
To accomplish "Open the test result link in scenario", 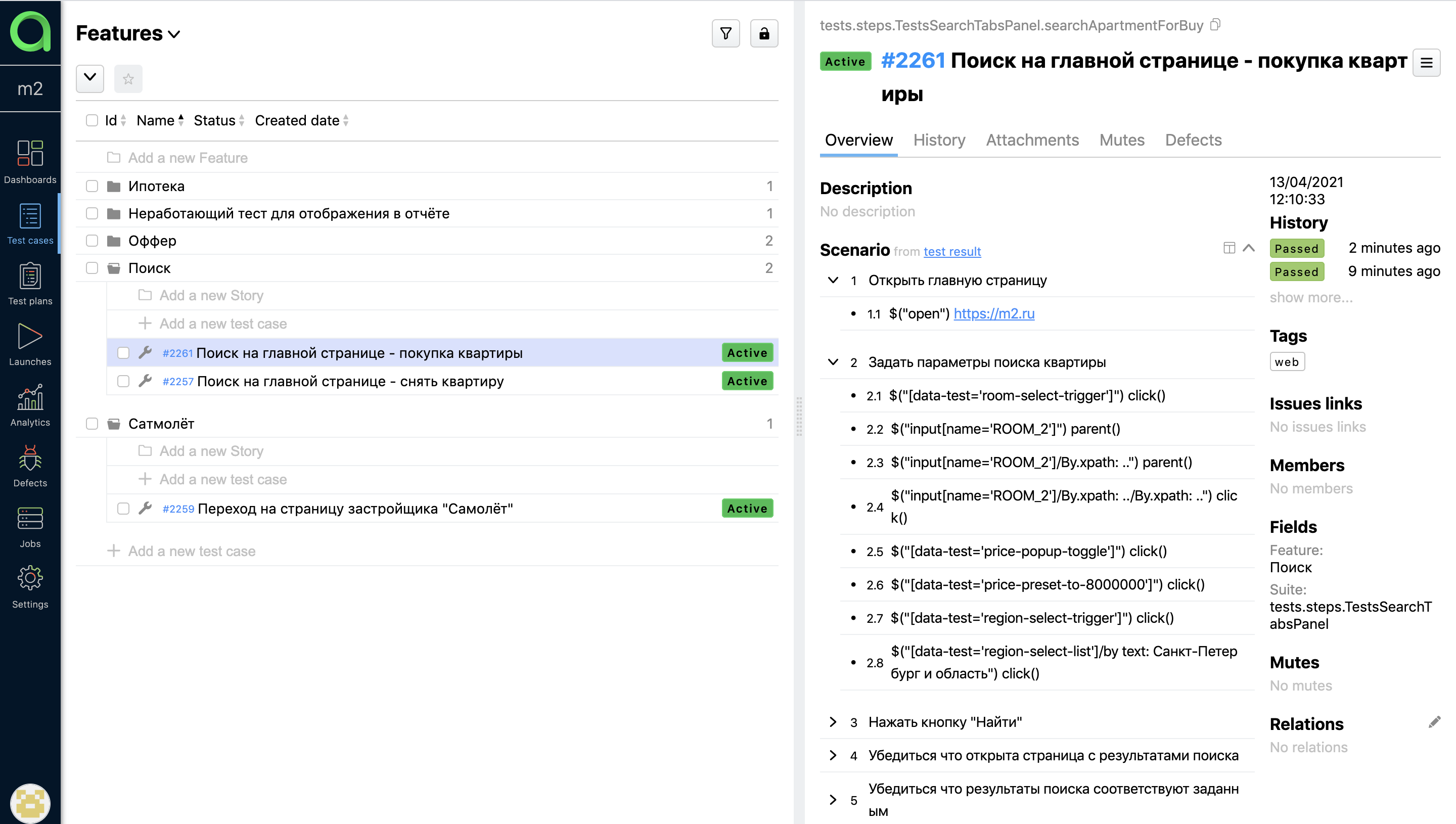I will click(x=951, y=251).
